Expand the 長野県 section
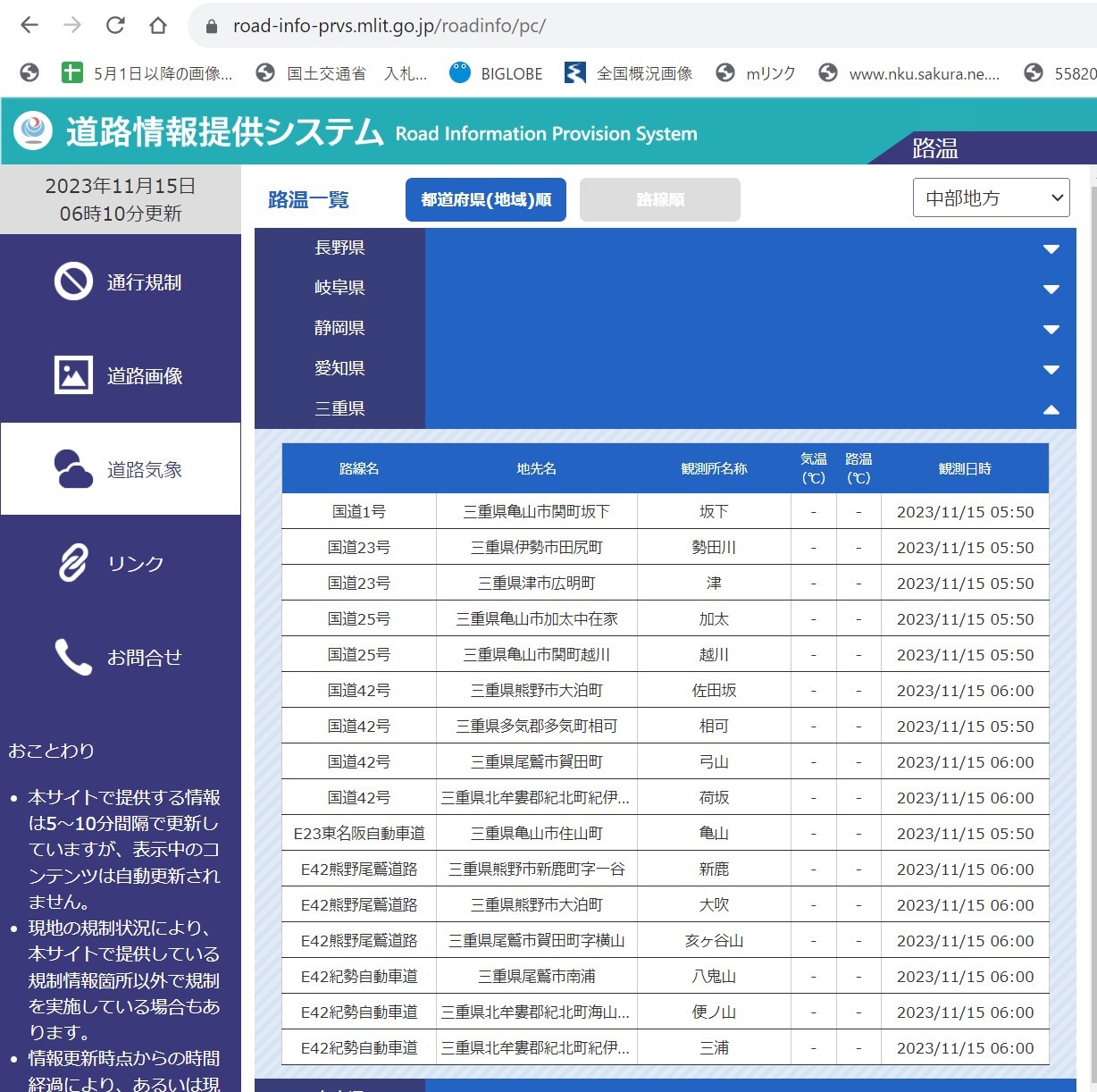The width and height of the screenshot is (1097, 1092). tap(1051, 248)
